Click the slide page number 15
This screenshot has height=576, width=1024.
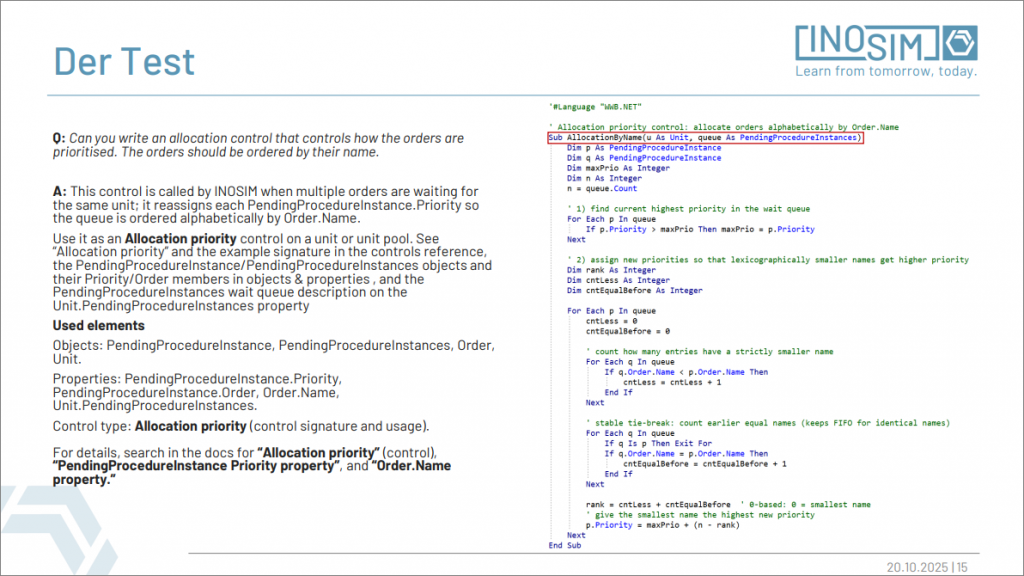tap(963, 567)
